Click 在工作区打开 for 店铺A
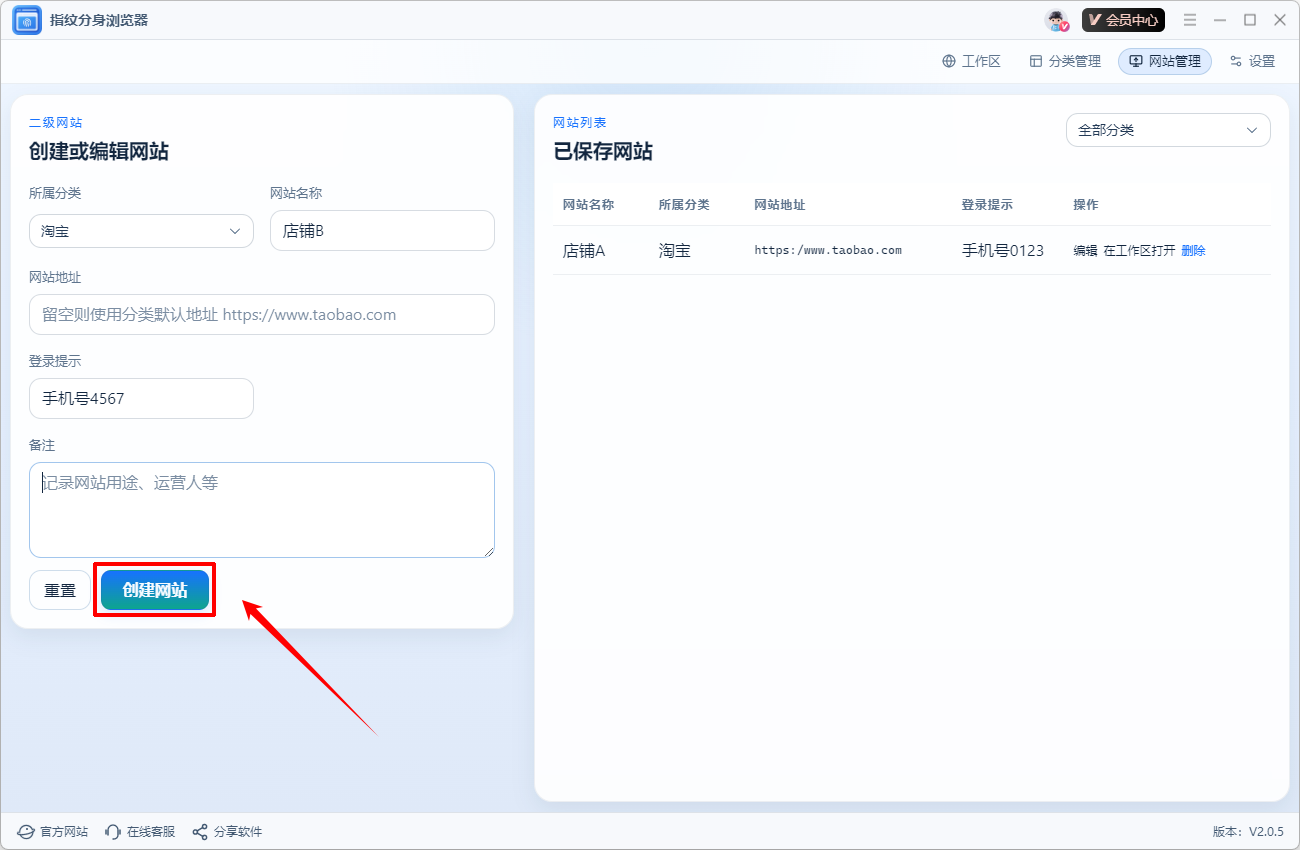This screenshot has width=1300, height=850. pos(1140,251)
